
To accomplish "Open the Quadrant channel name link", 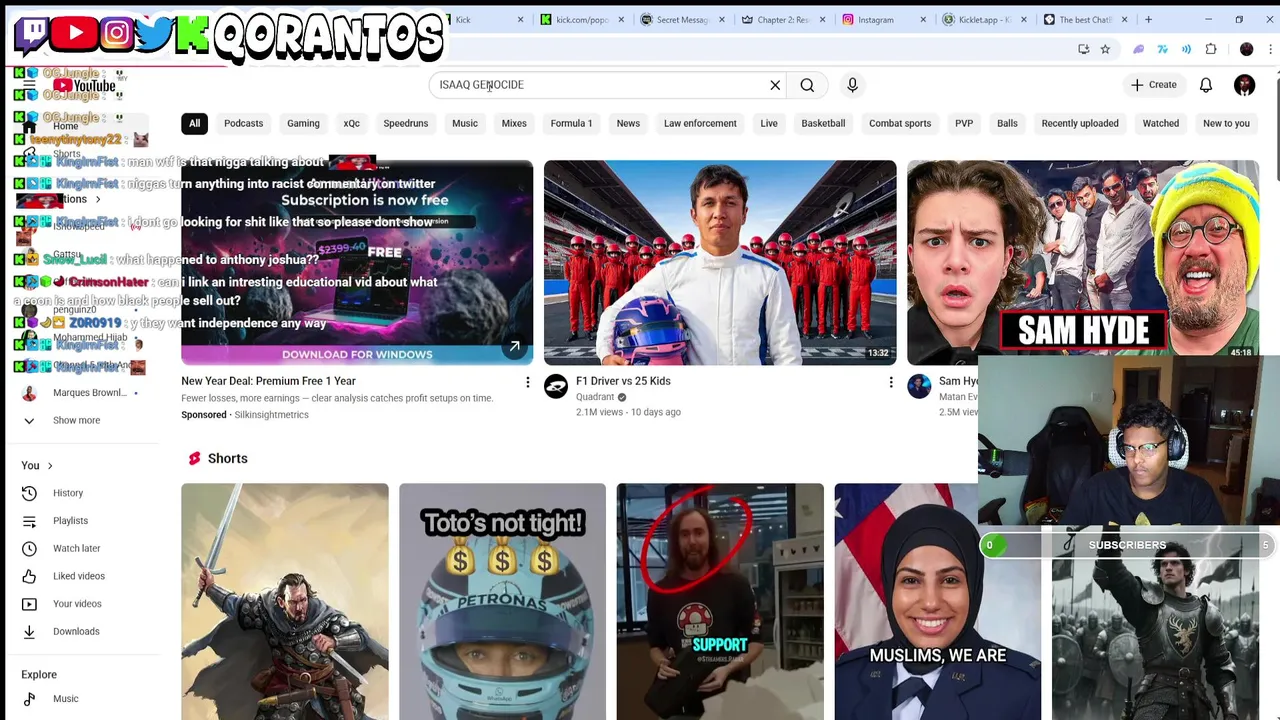I will [595, 397].
